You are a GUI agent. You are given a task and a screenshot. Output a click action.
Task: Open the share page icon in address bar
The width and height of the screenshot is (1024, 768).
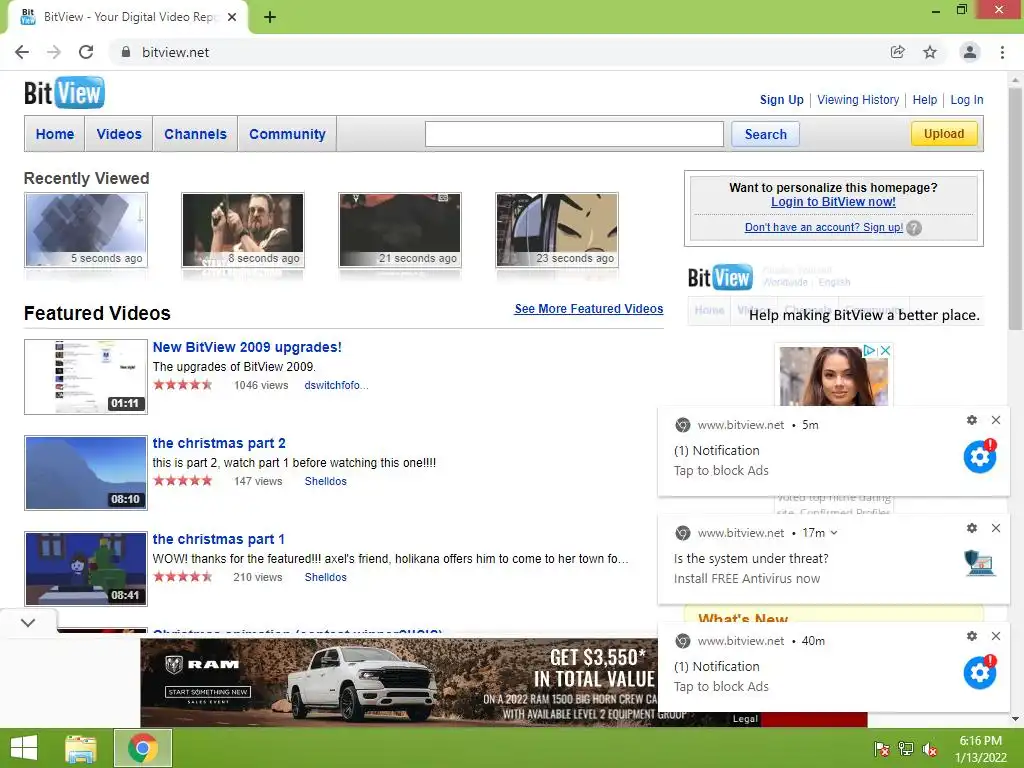point(898,52)
